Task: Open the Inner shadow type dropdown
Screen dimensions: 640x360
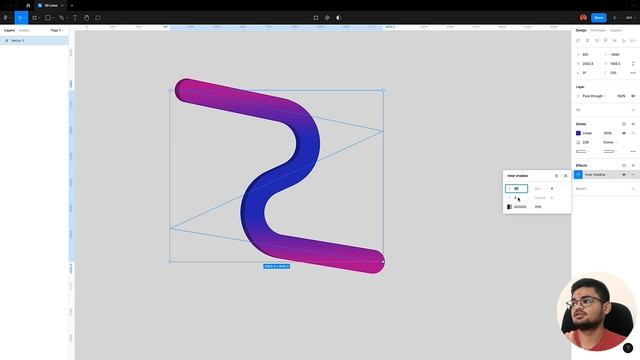Action: pos(595,175)
